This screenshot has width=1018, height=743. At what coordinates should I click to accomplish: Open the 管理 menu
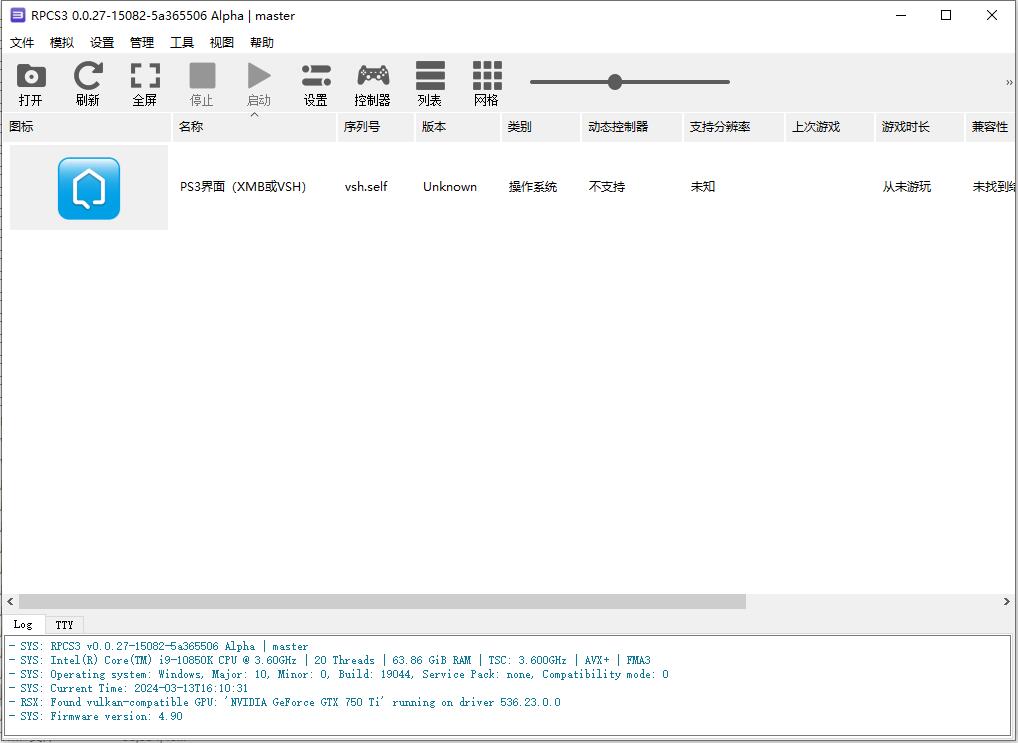(142, 43)
